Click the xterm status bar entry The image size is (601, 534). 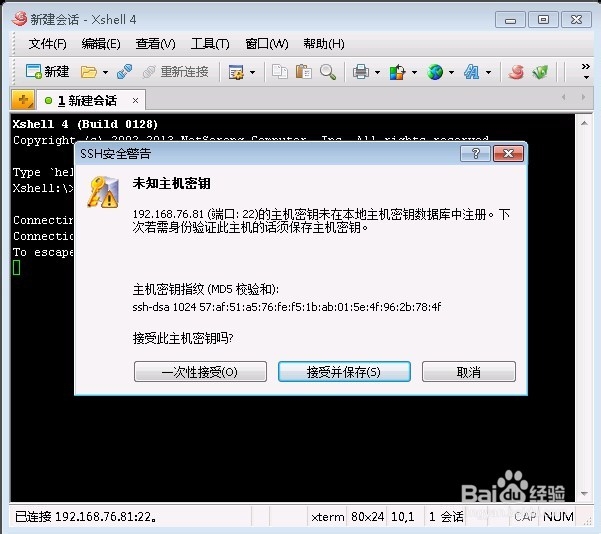[328, 517]
